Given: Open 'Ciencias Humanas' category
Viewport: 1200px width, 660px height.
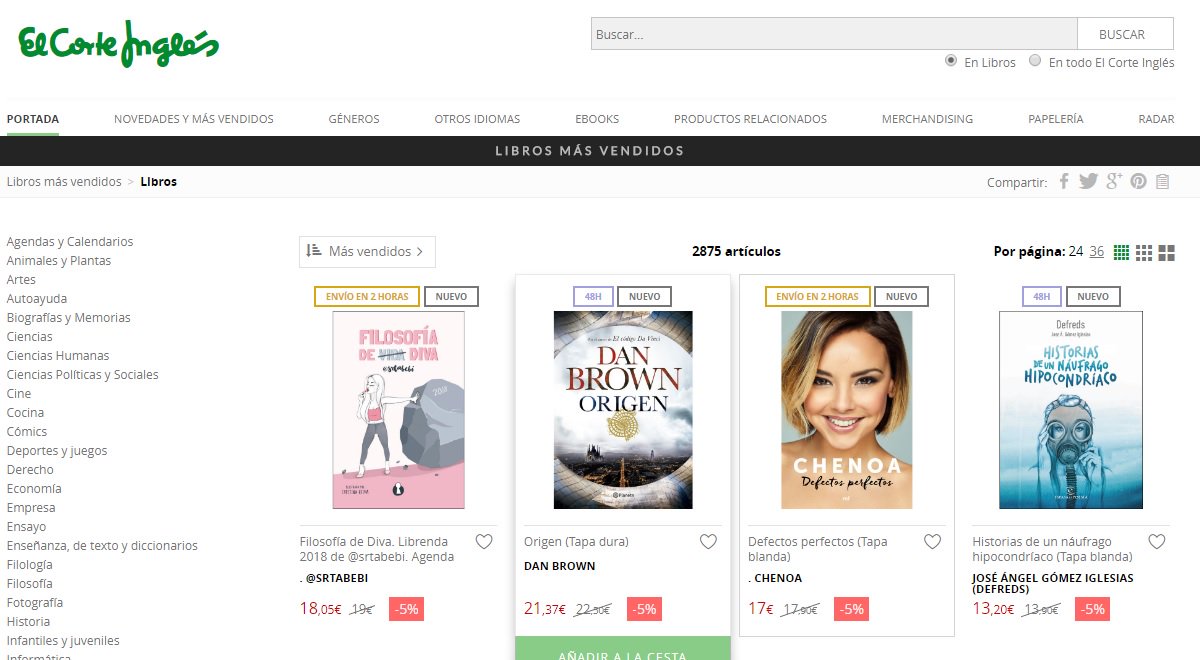Looking at the screenshot, I should pos(58,356).
